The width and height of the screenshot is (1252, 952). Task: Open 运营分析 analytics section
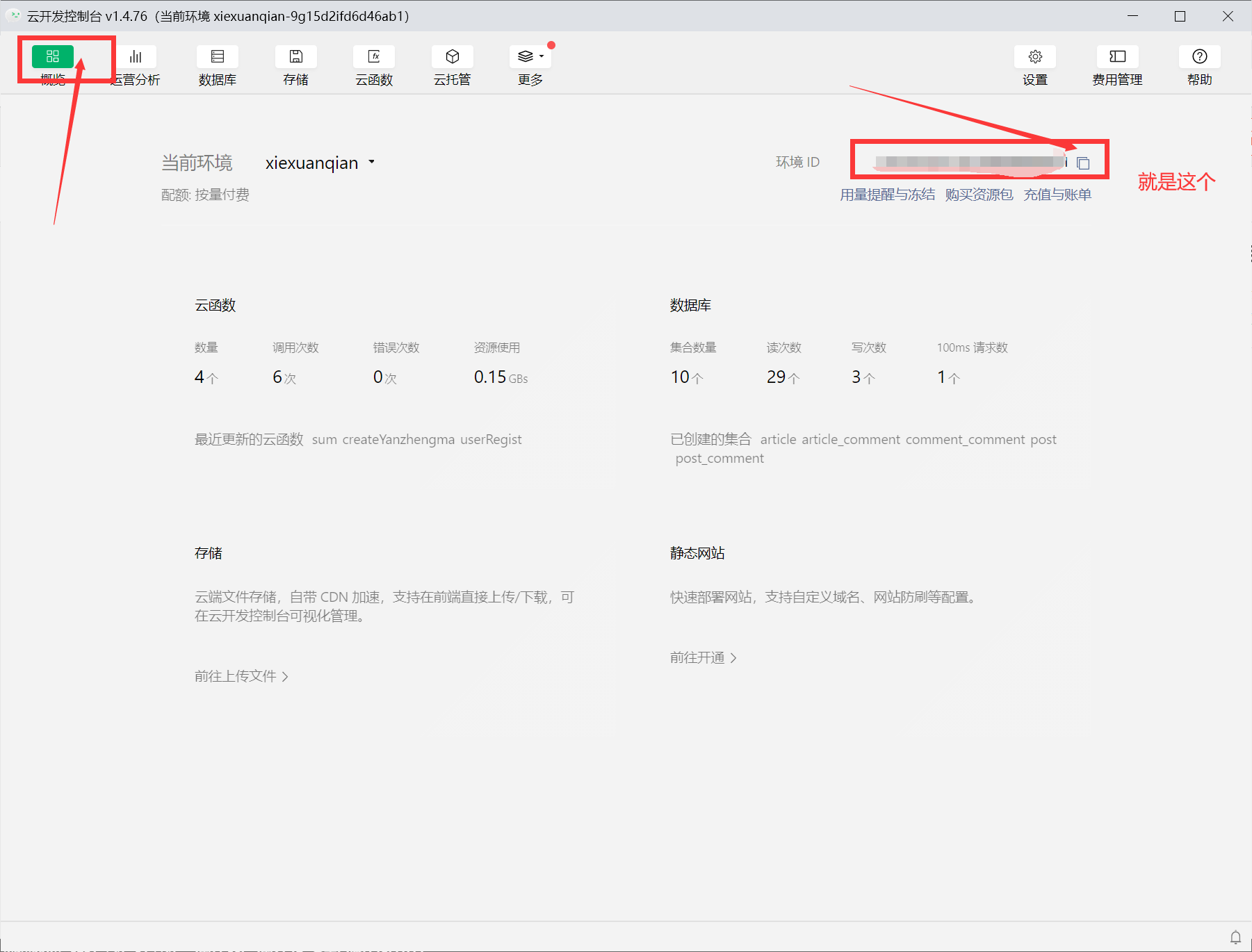136,65
